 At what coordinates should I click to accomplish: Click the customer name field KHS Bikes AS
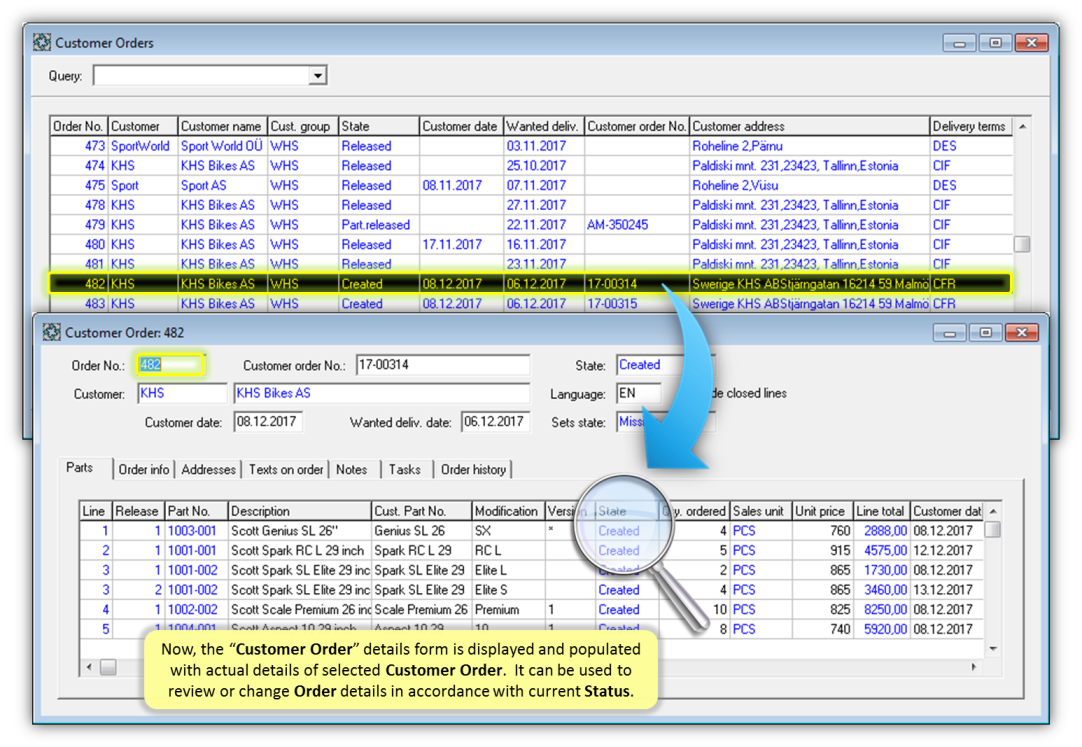[x=382, y=393]
